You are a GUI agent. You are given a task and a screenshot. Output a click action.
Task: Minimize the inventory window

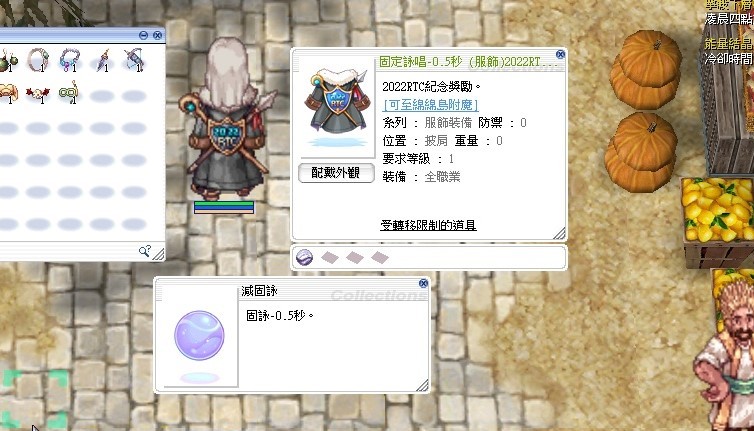143,35
